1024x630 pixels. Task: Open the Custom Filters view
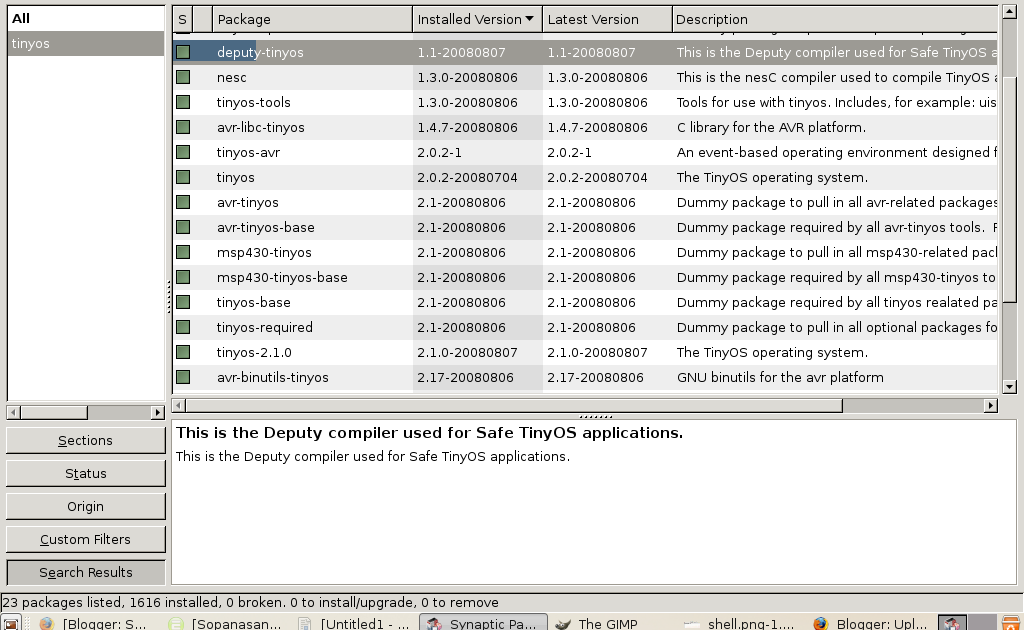[86, 539]
